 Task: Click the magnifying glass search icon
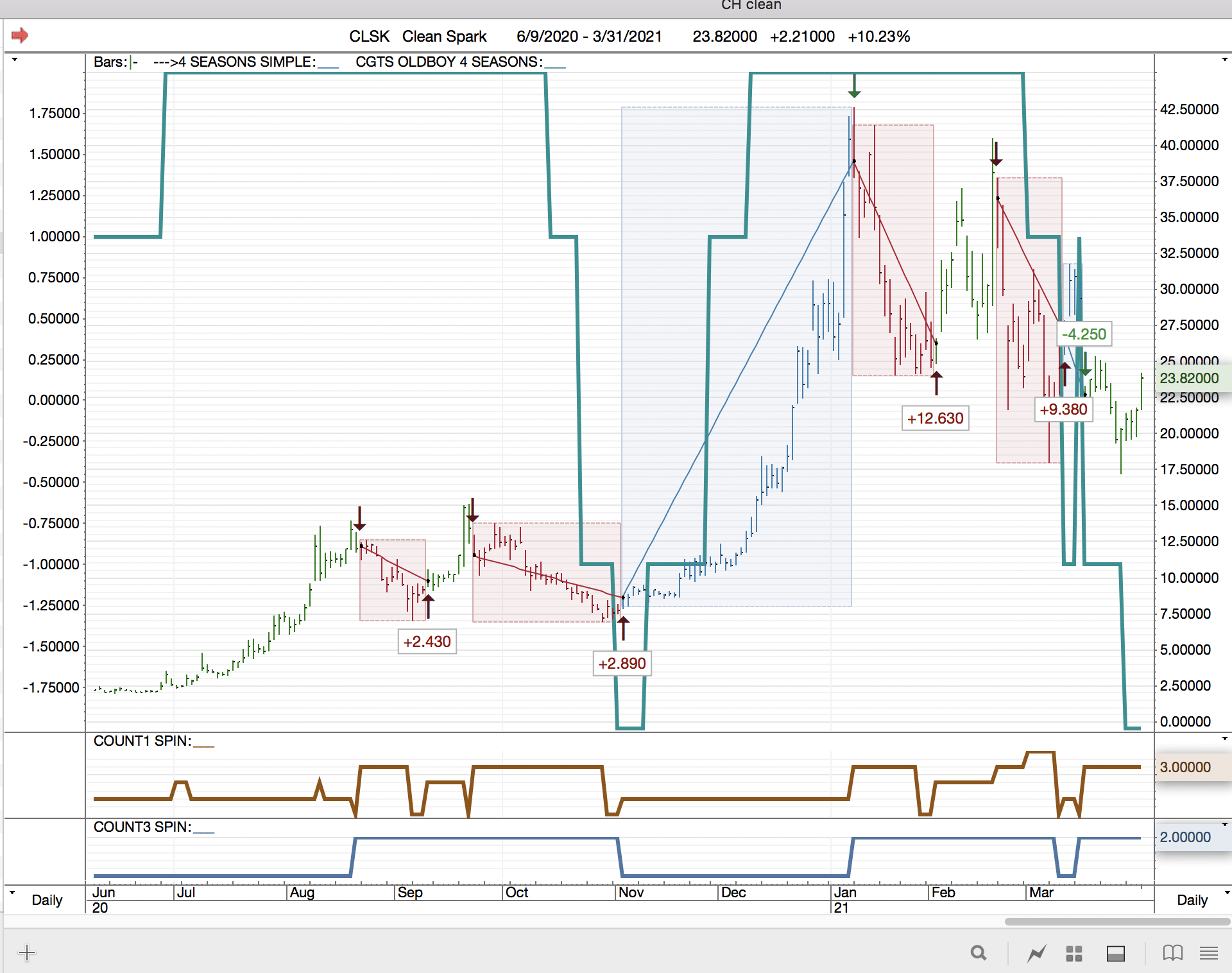tap(978, 953)
